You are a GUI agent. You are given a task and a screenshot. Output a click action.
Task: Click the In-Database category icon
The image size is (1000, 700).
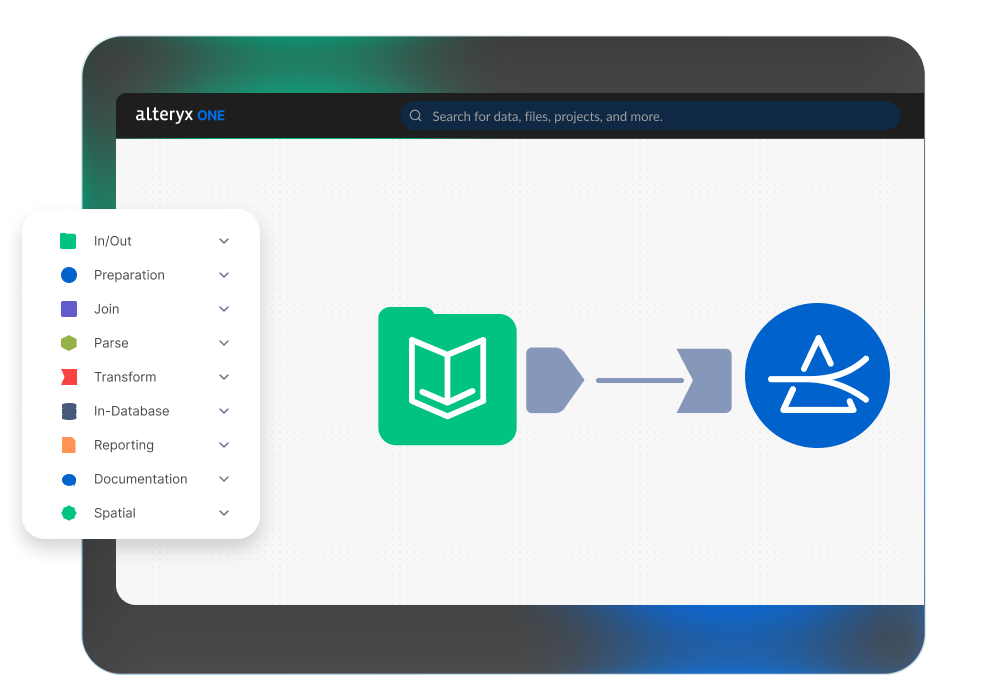click(x=67, y=410)
